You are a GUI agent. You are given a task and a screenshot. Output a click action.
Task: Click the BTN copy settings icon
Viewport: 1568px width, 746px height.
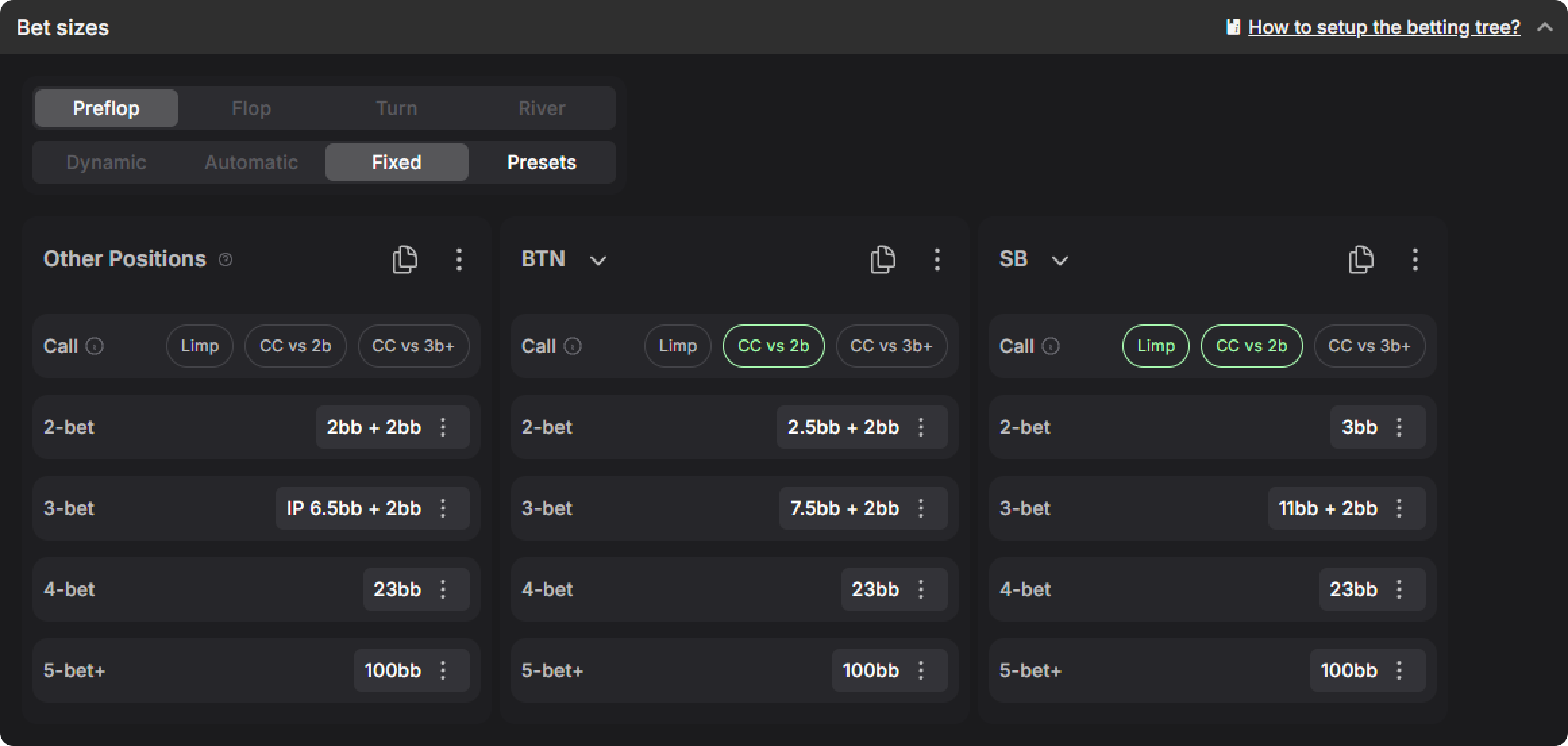(x=883, y=259)
